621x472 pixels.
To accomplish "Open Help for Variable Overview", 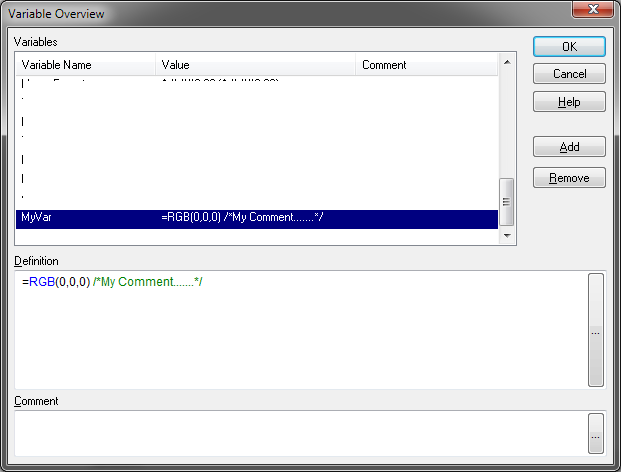I will pos(569,102).
